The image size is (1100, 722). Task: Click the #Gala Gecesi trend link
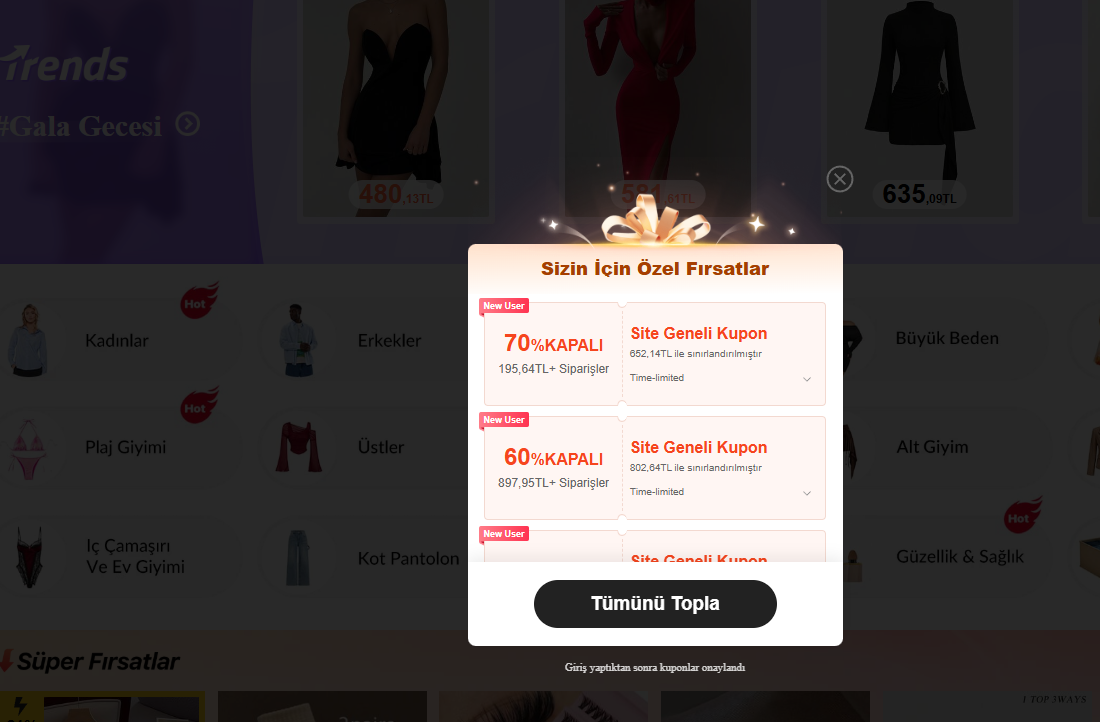coord(80,126)
